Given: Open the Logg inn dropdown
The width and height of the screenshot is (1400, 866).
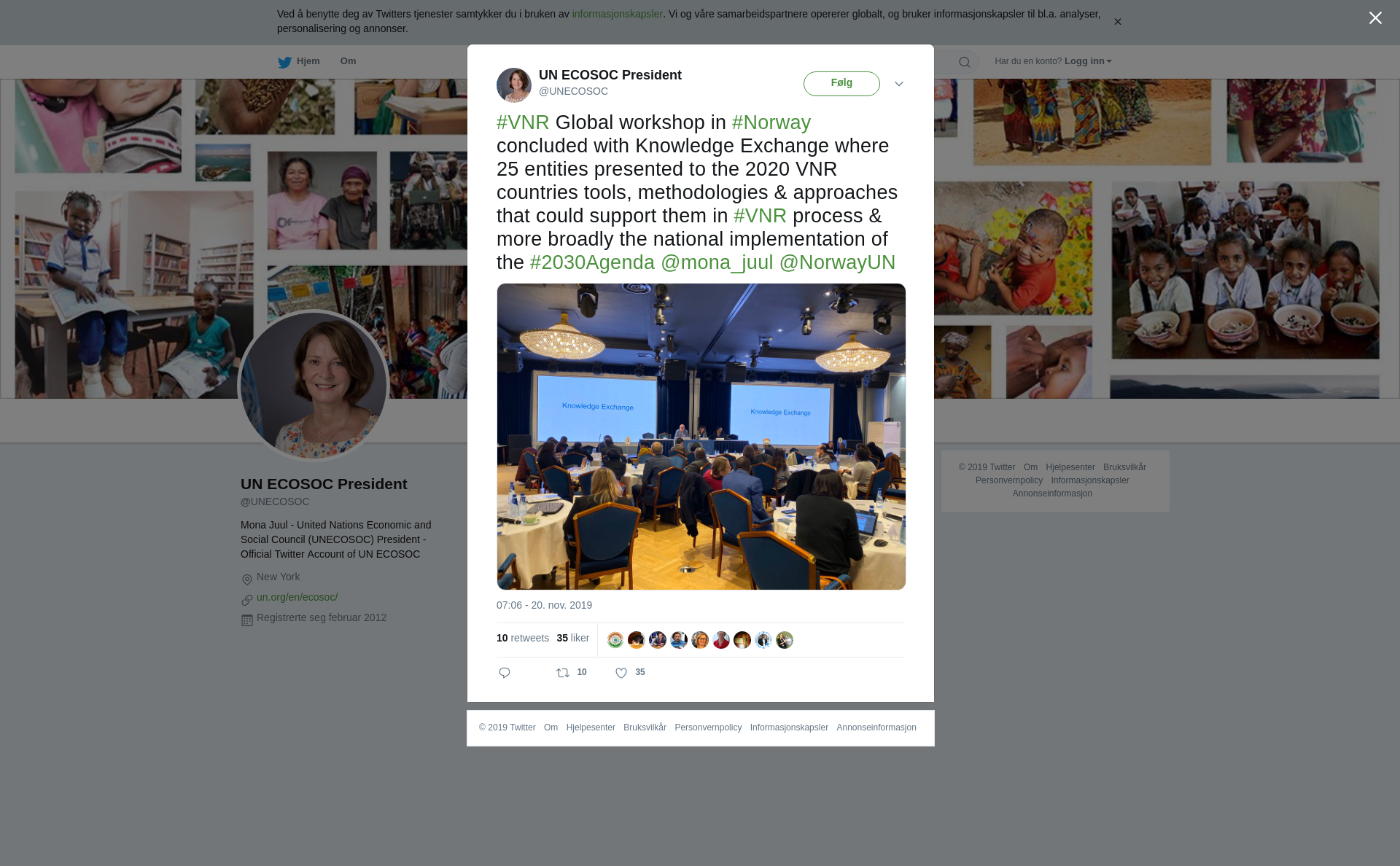Looking at the screenshot, I should [1088, 61].
